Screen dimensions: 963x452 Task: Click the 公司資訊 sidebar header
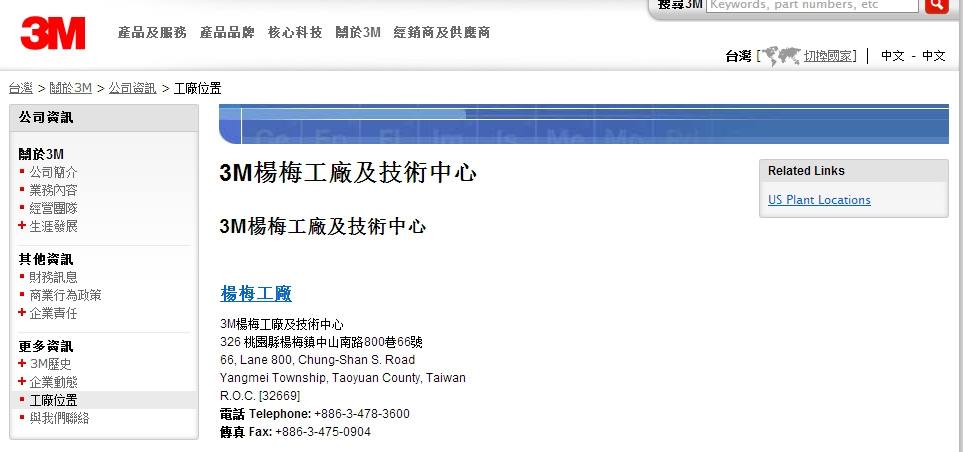[104, 118]
